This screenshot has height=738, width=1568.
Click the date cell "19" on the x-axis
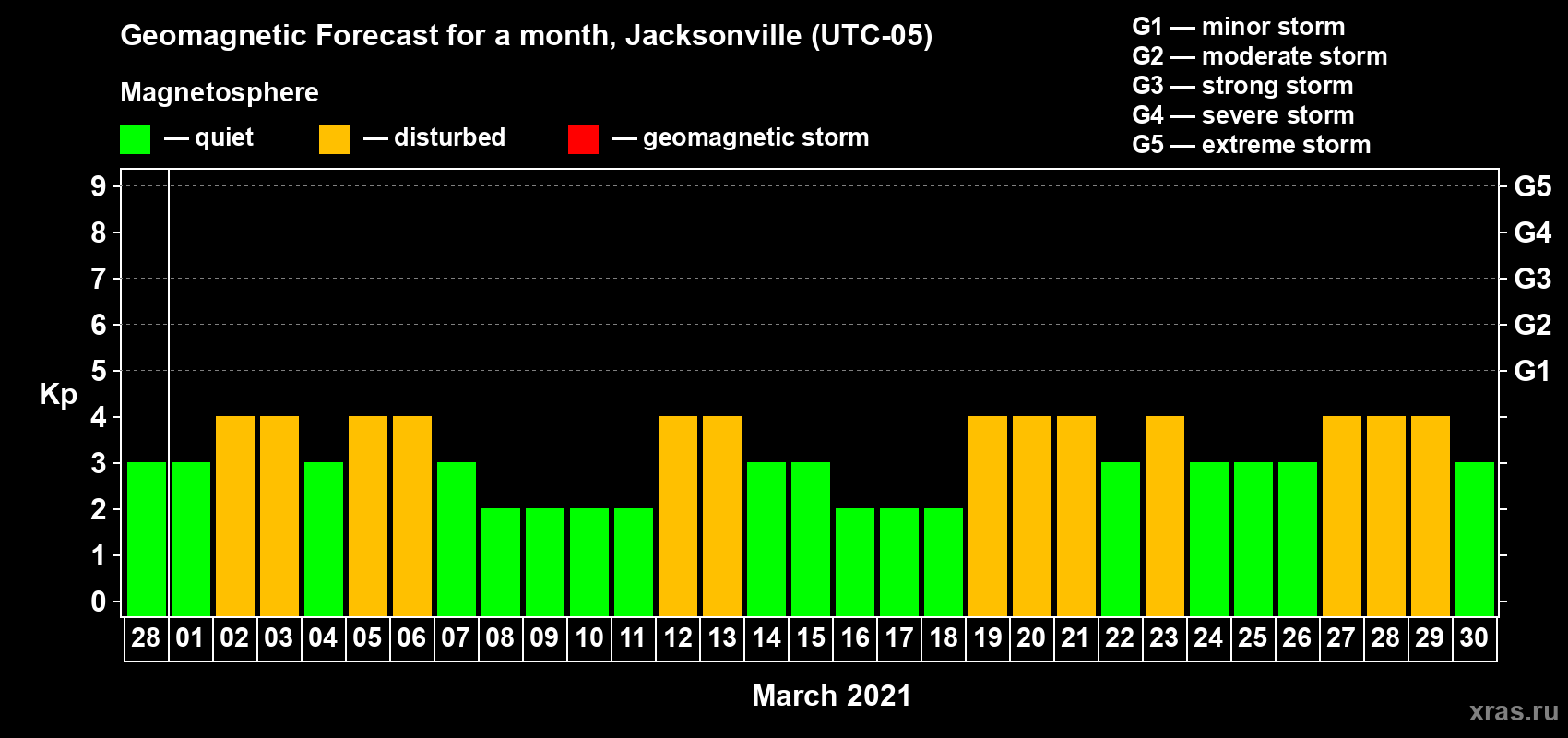pos(988,638)
